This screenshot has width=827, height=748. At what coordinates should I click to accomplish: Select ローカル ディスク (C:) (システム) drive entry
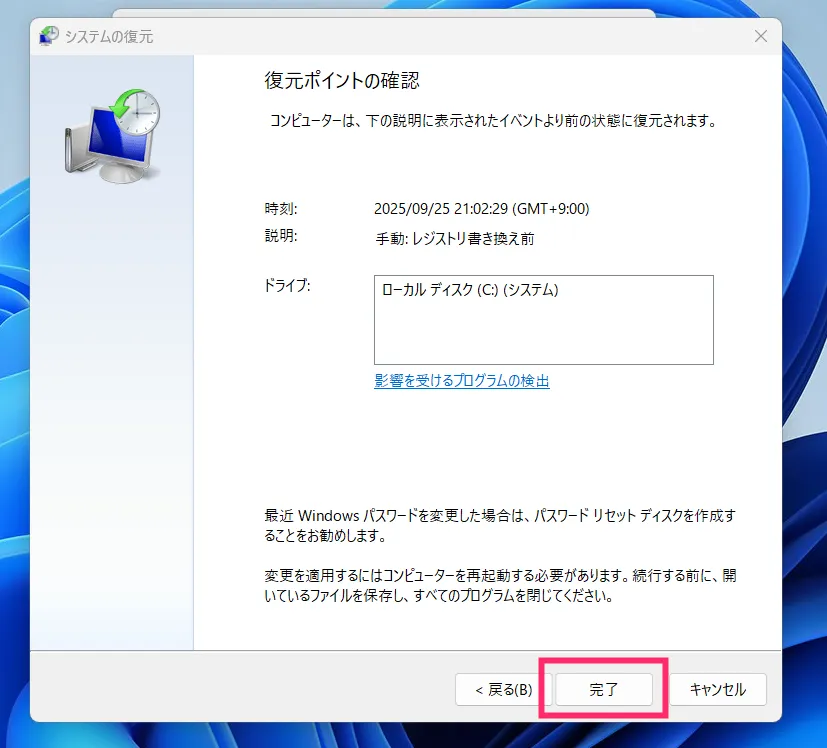470,290
